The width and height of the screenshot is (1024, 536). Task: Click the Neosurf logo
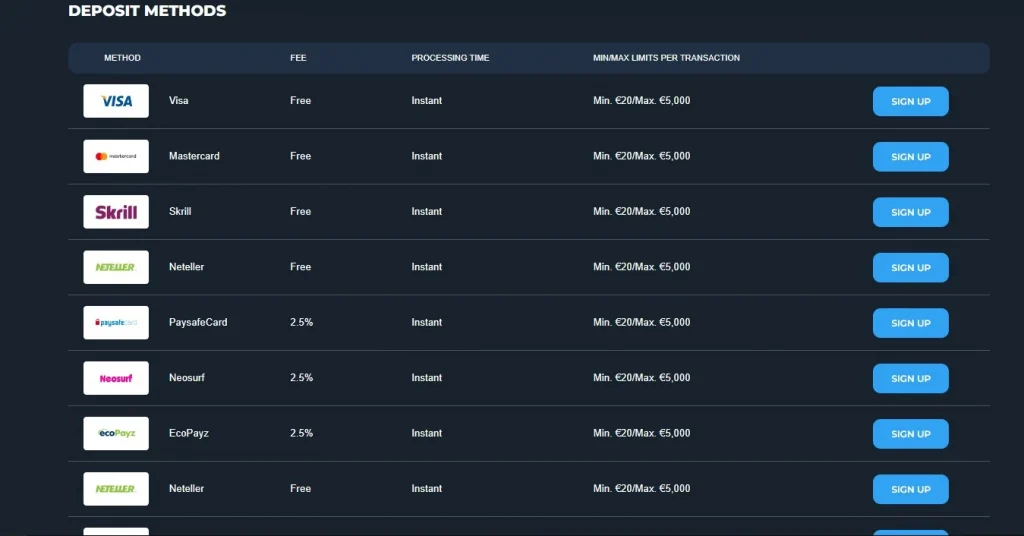[116, 378]
